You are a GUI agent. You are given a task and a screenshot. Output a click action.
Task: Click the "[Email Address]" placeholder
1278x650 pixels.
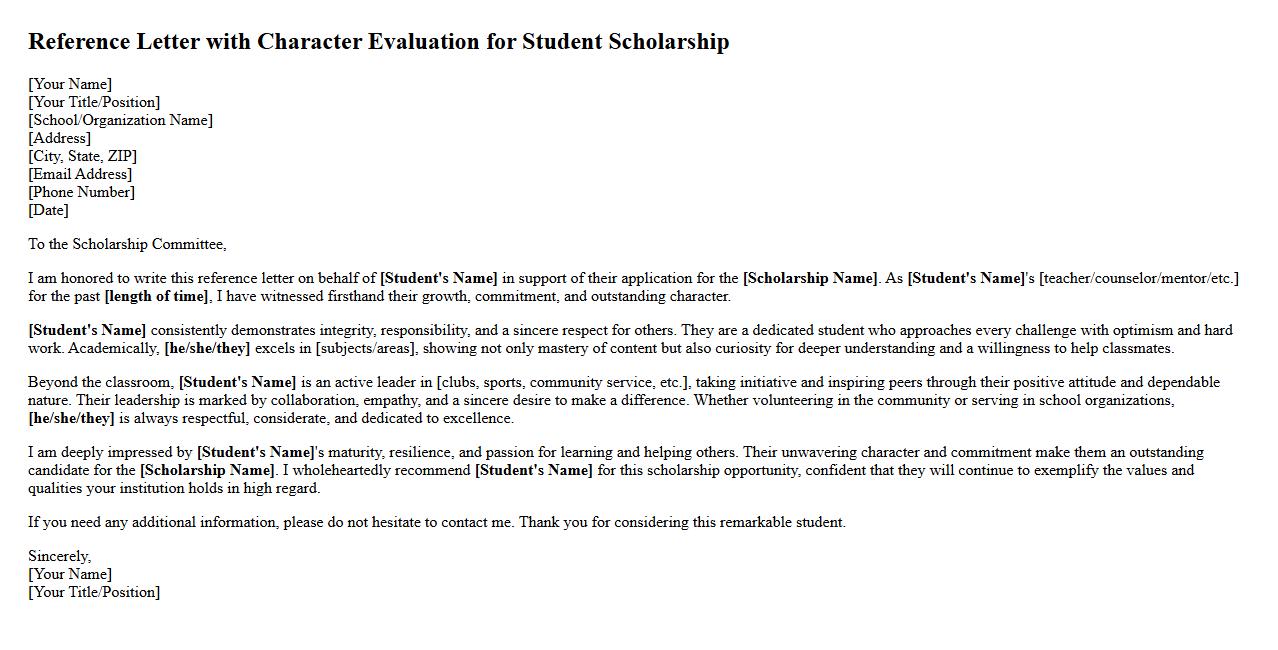pos(80,174)
